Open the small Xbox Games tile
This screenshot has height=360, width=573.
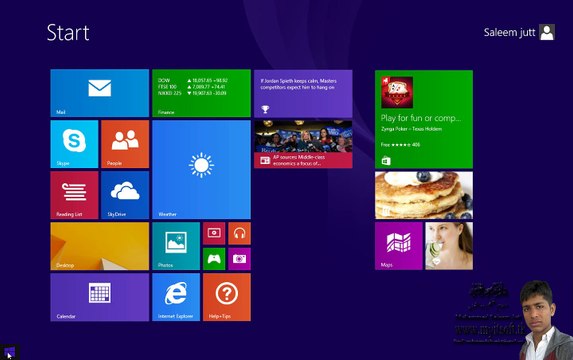[x=214, y=259]
